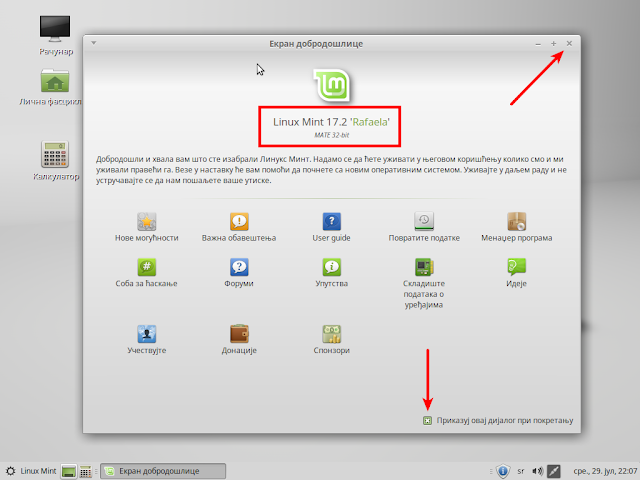Open Нове могућности (new features) icon
Image resolution: width=640 pixels, height=480 pixels.
pos(147,222)
